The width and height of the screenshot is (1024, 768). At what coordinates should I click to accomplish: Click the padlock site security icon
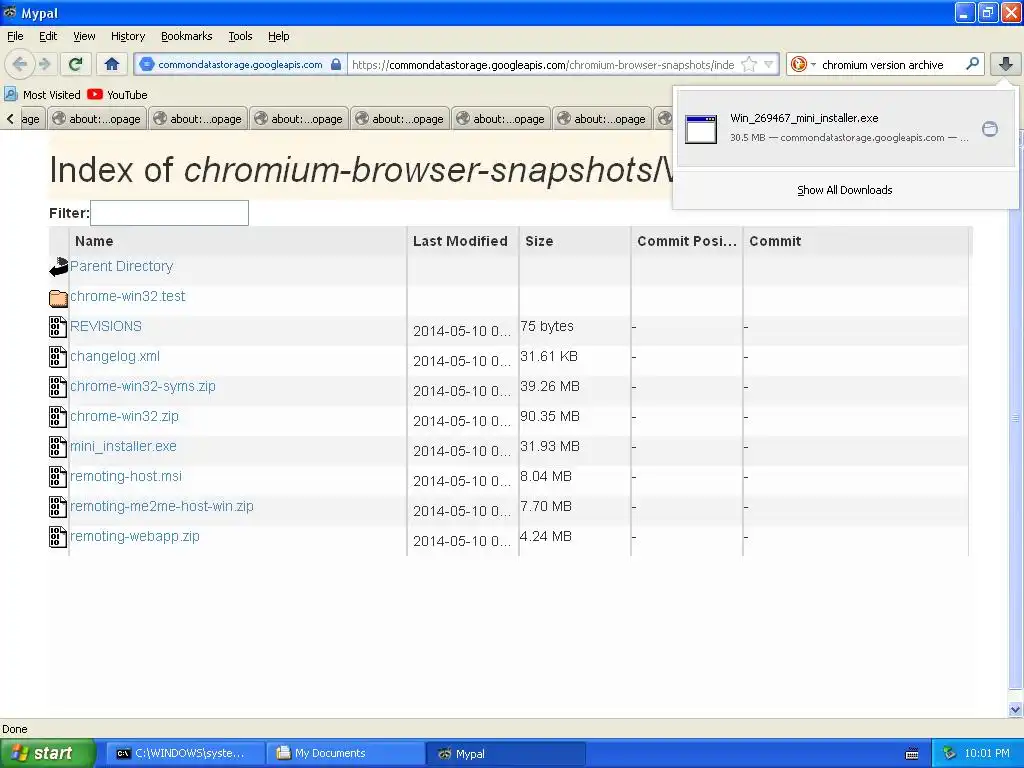tap(336, 64)
